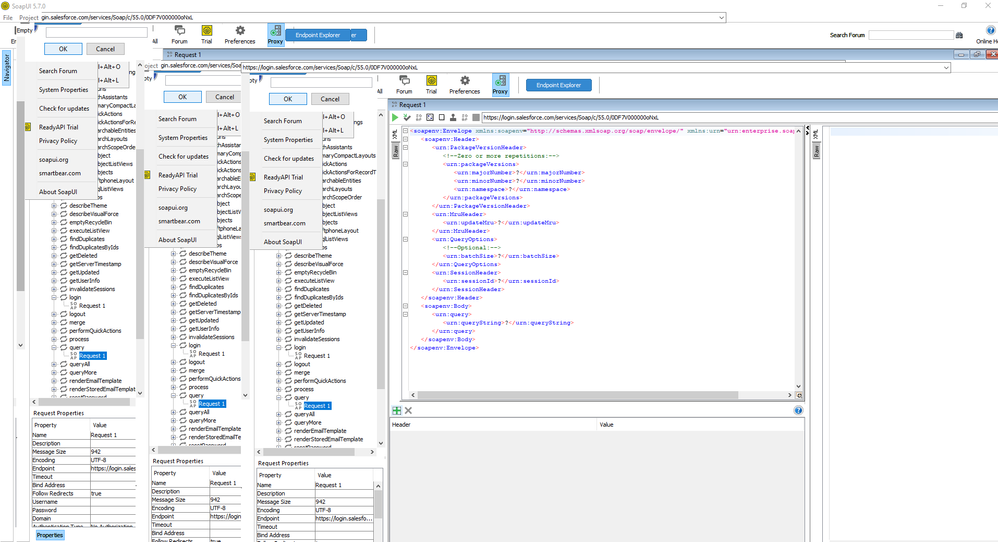Viewport: 998px width, 542px height.
Task: Collapse the urn:MruHeader fold toggle
Action: (x=404, y=214)
